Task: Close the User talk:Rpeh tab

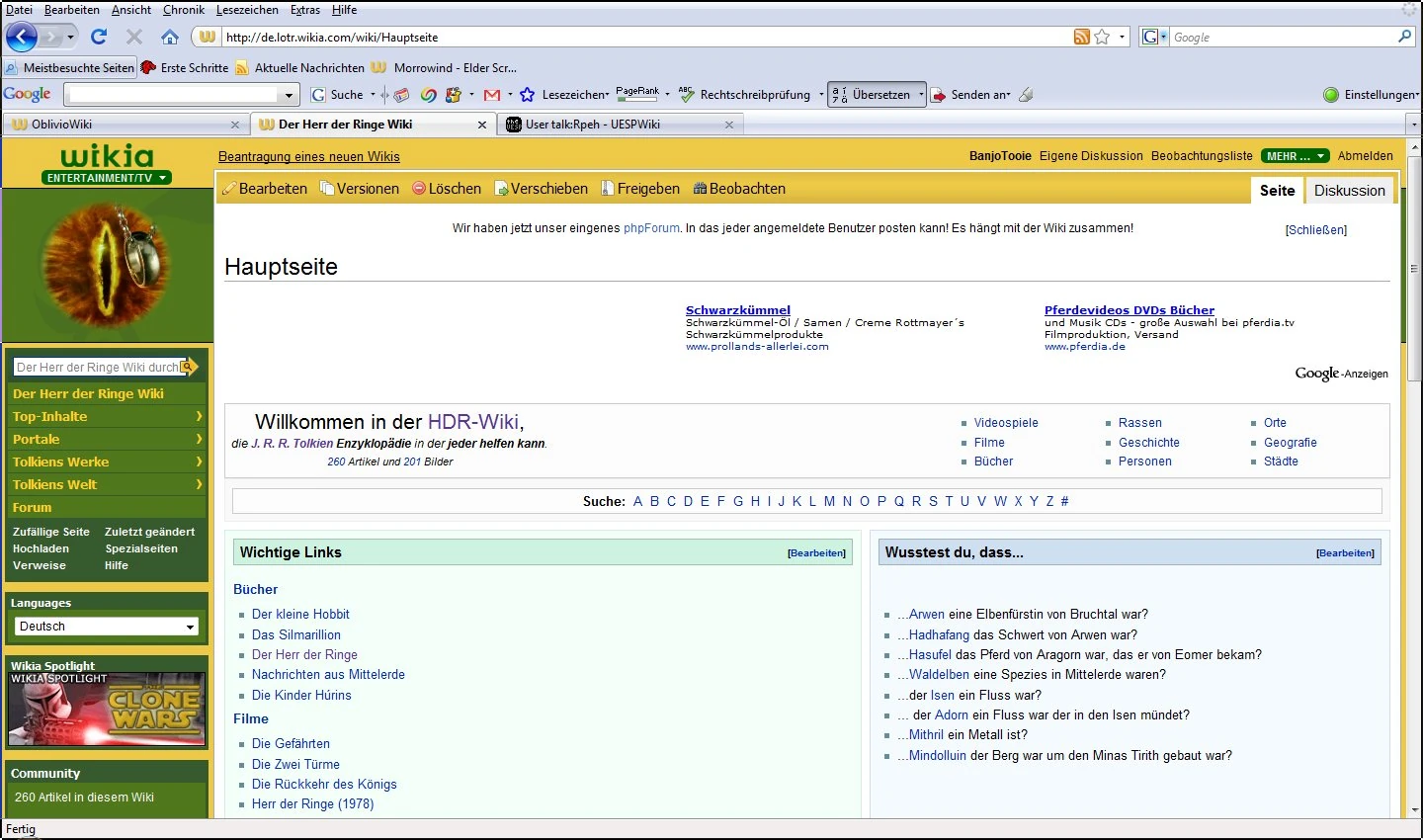Action: [x=729, y=125]
